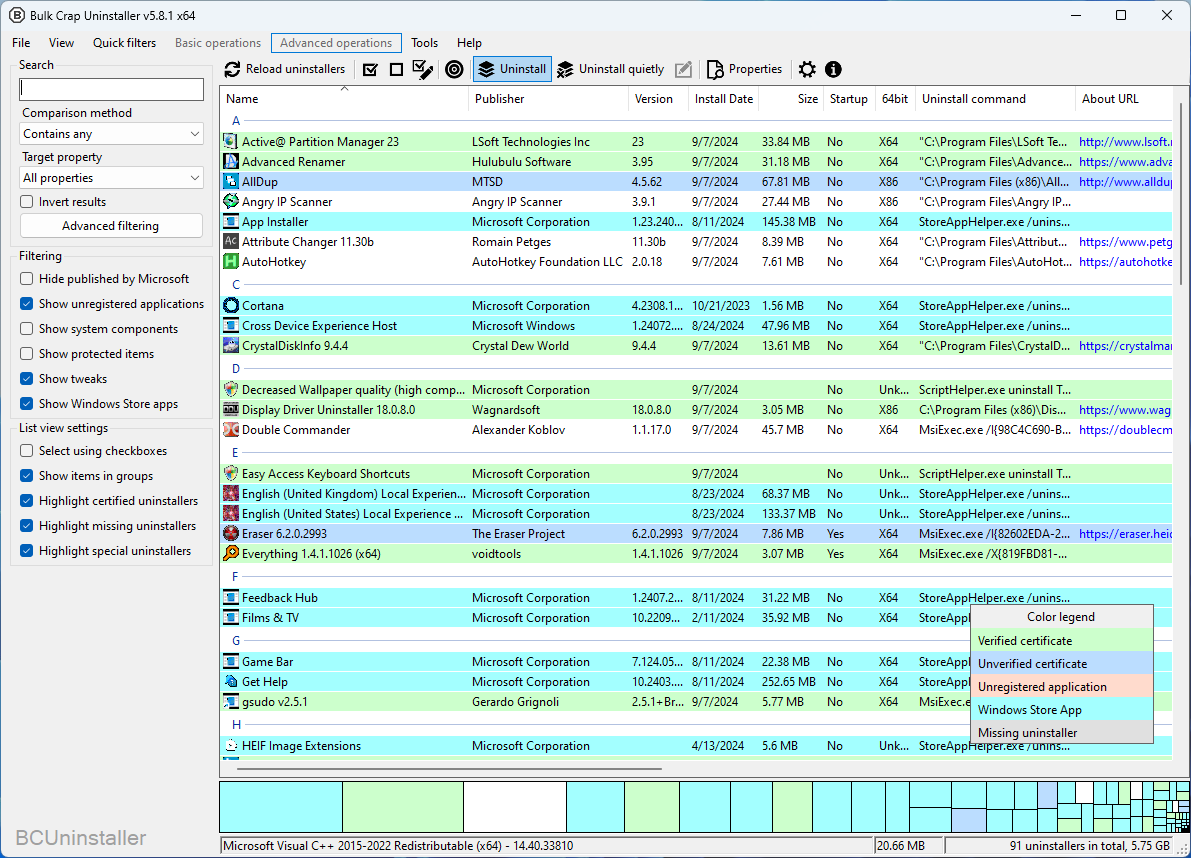
Task: Open the Quick filters menu
Action: click(125, 43)
